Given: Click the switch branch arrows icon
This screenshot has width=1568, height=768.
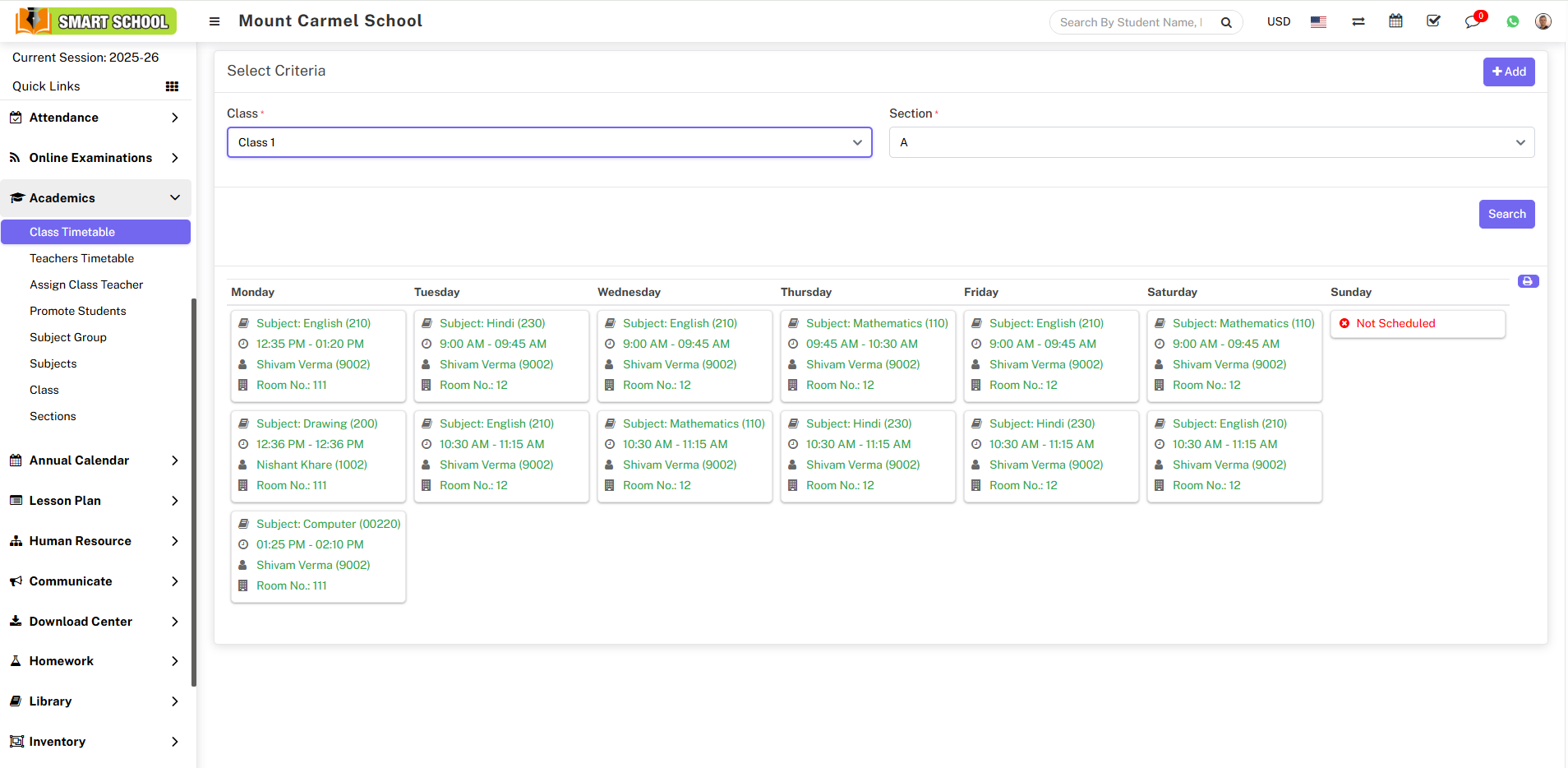Looking at the screenshot, I should pyautogui.click(x=1358, y=22).
